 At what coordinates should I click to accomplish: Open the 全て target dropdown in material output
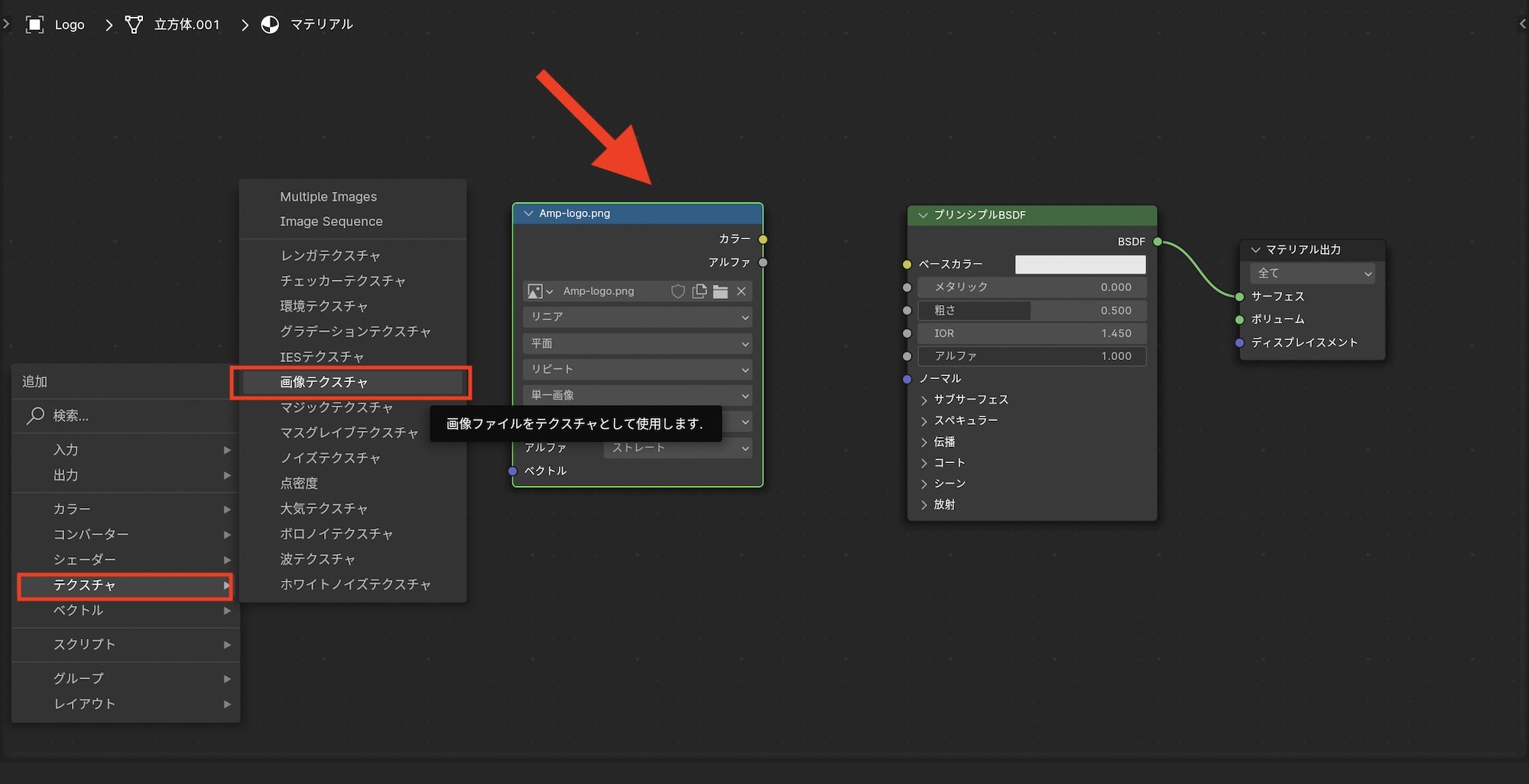point(1313,273)
